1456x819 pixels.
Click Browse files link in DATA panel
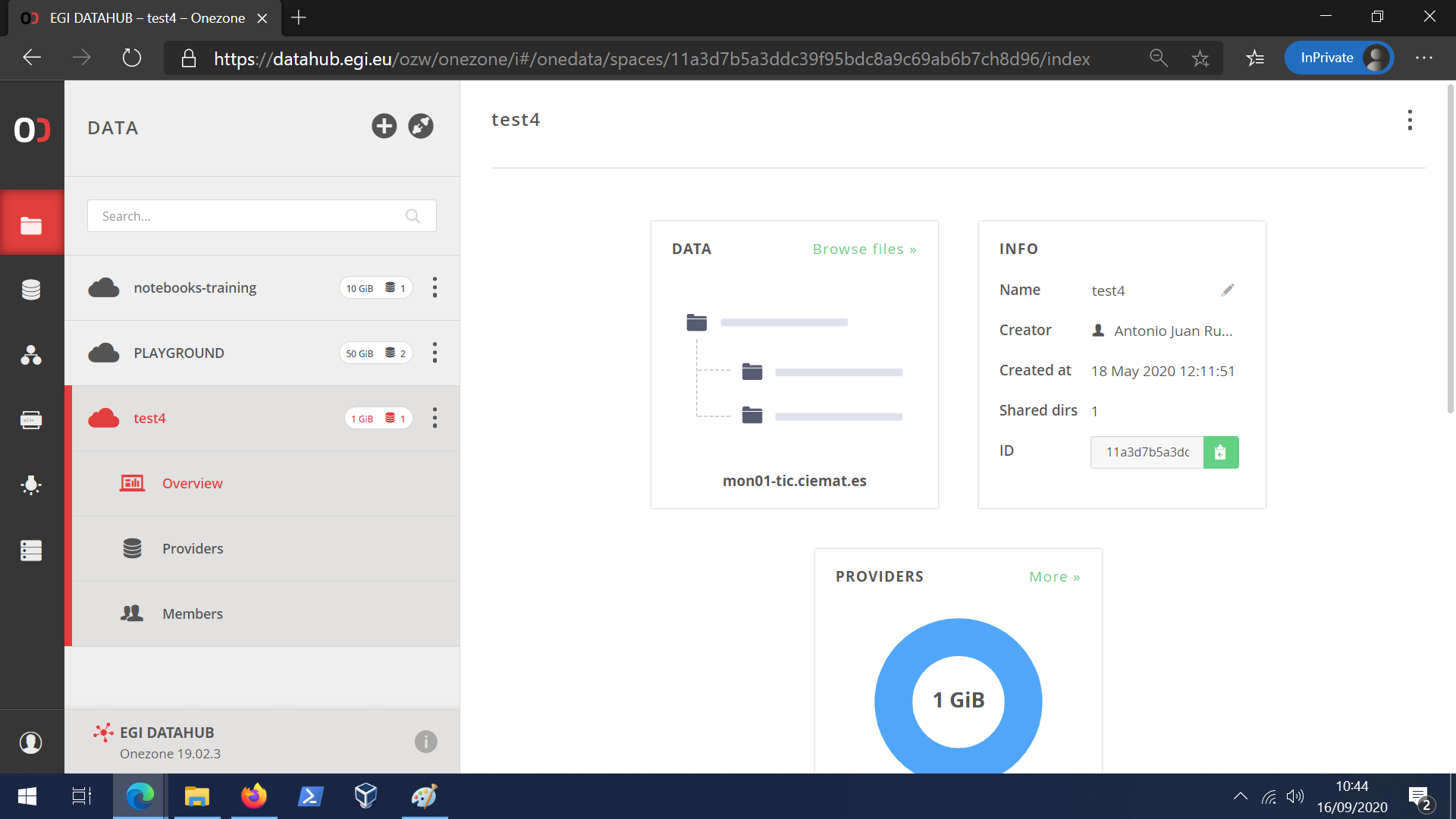click(865, 249)
